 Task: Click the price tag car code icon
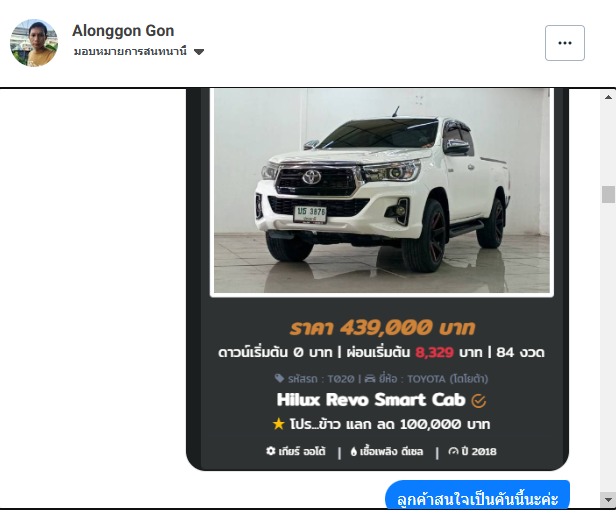[x=279, y=378]
